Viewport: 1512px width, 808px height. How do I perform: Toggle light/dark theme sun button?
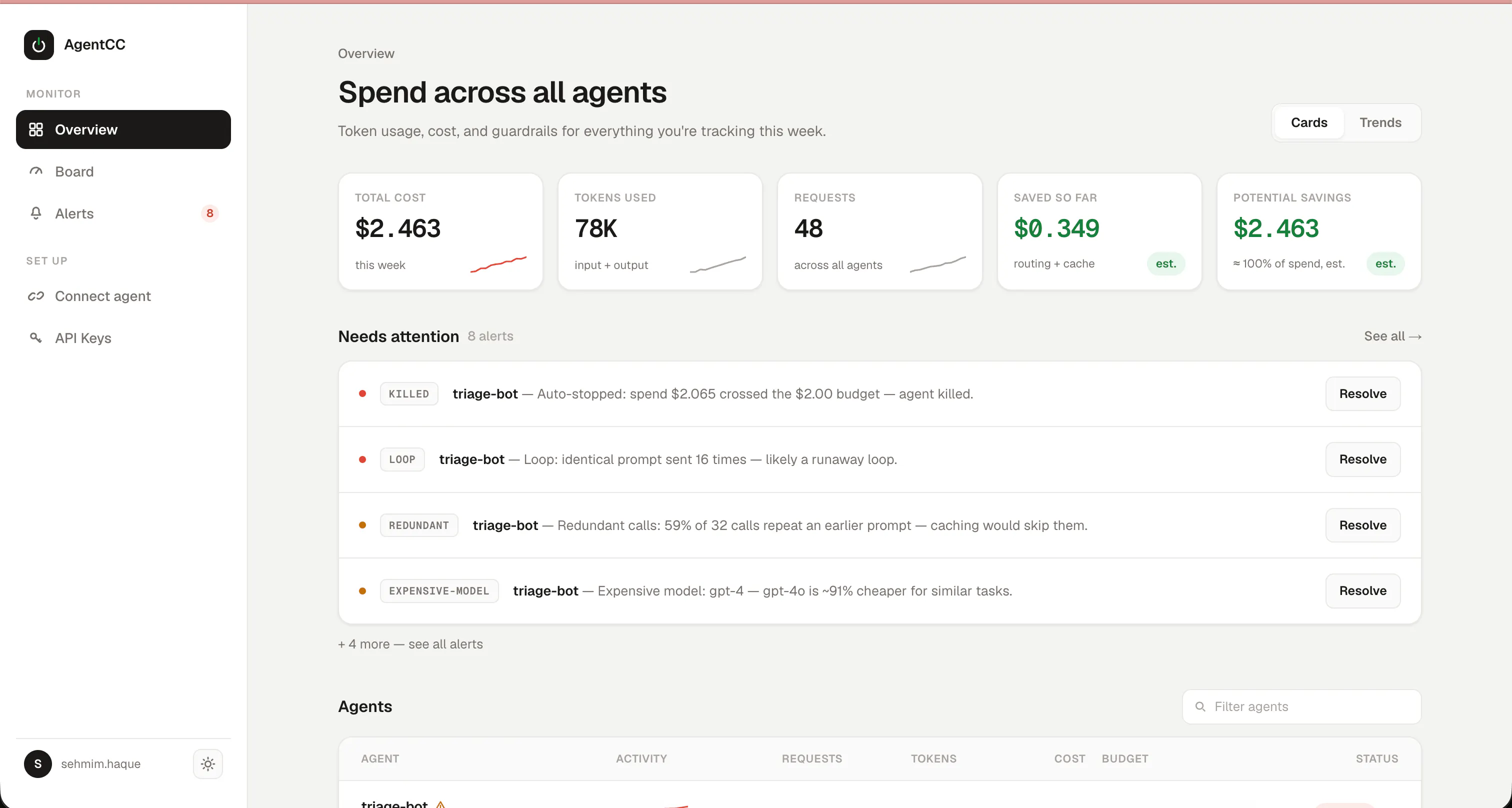208,764
